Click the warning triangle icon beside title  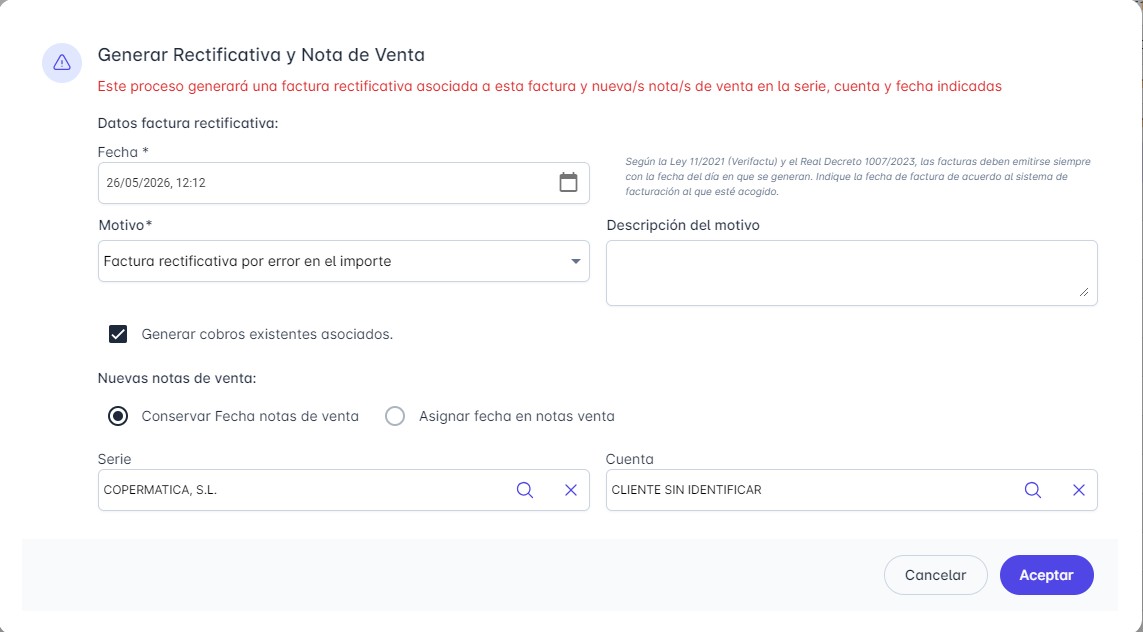pos(62,63)
